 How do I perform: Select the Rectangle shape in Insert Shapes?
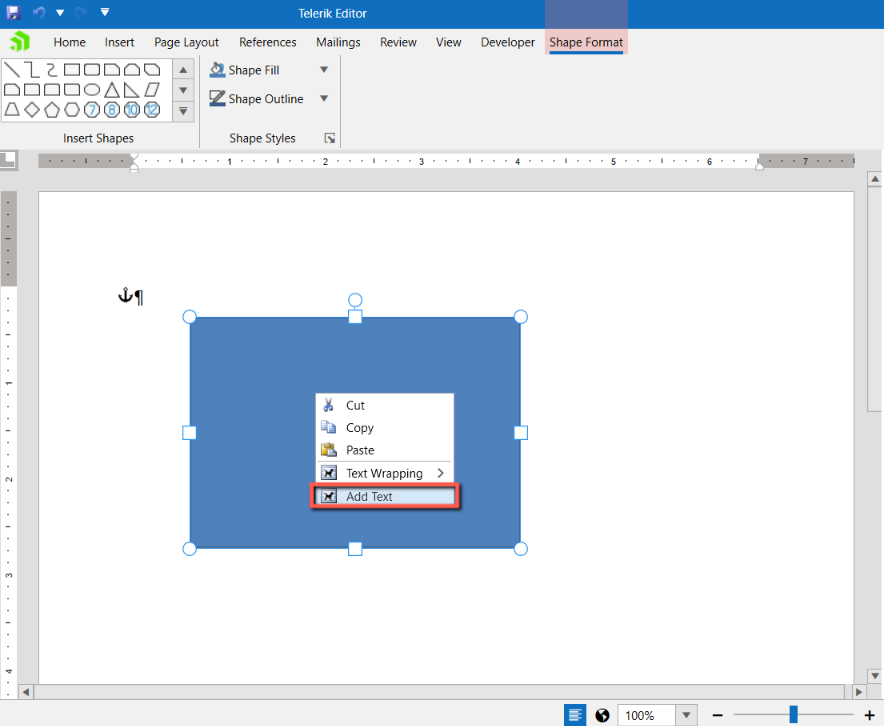(x=72, y=68)
